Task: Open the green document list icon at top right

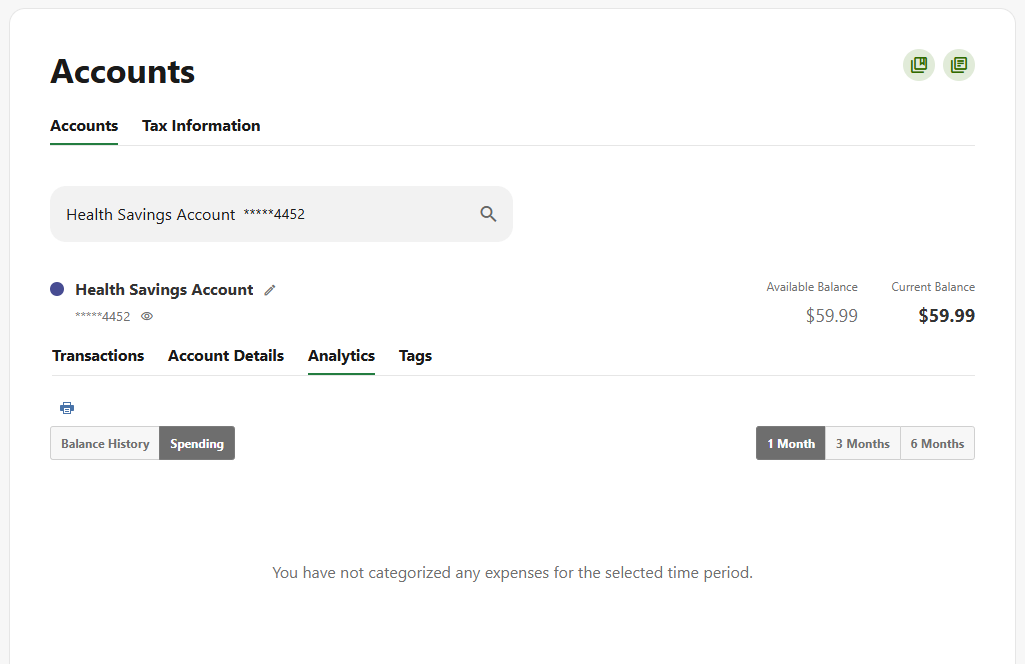Action: click(x=958, y=65)
